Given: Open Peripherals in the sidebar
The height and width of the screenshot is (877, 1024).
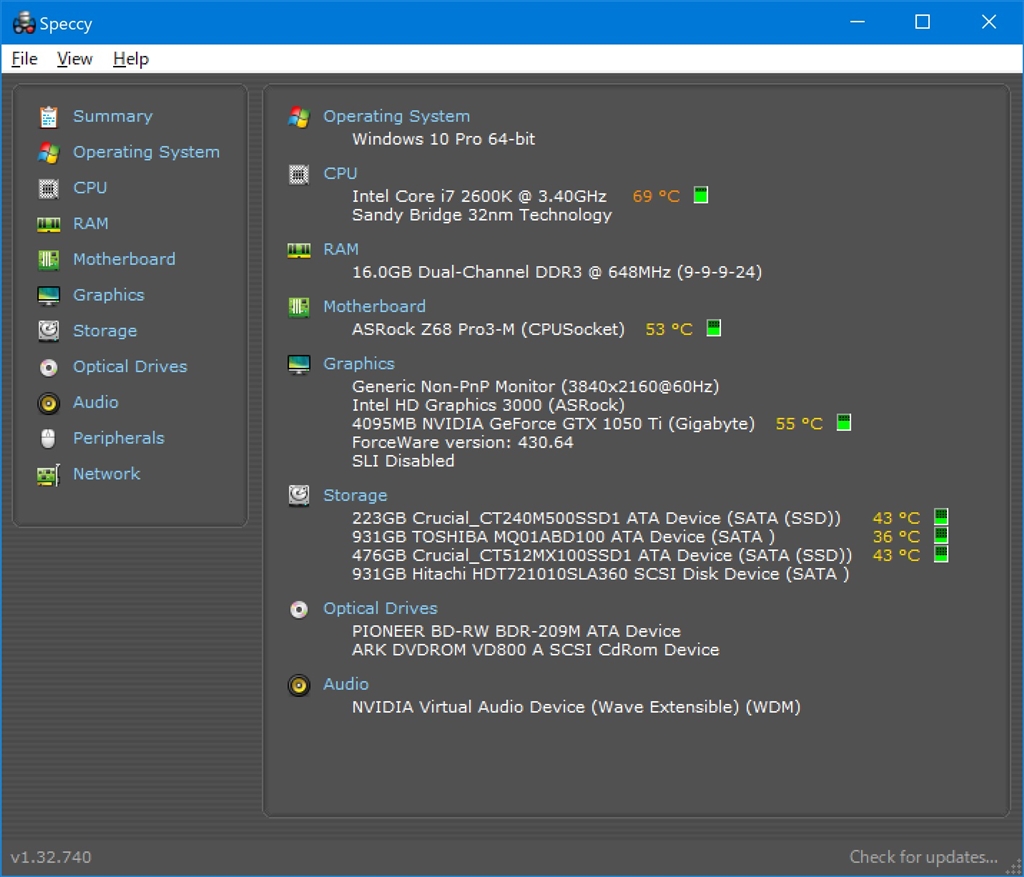Looking at the screenshot, I should pyautogui.click(x=118, y=438).
